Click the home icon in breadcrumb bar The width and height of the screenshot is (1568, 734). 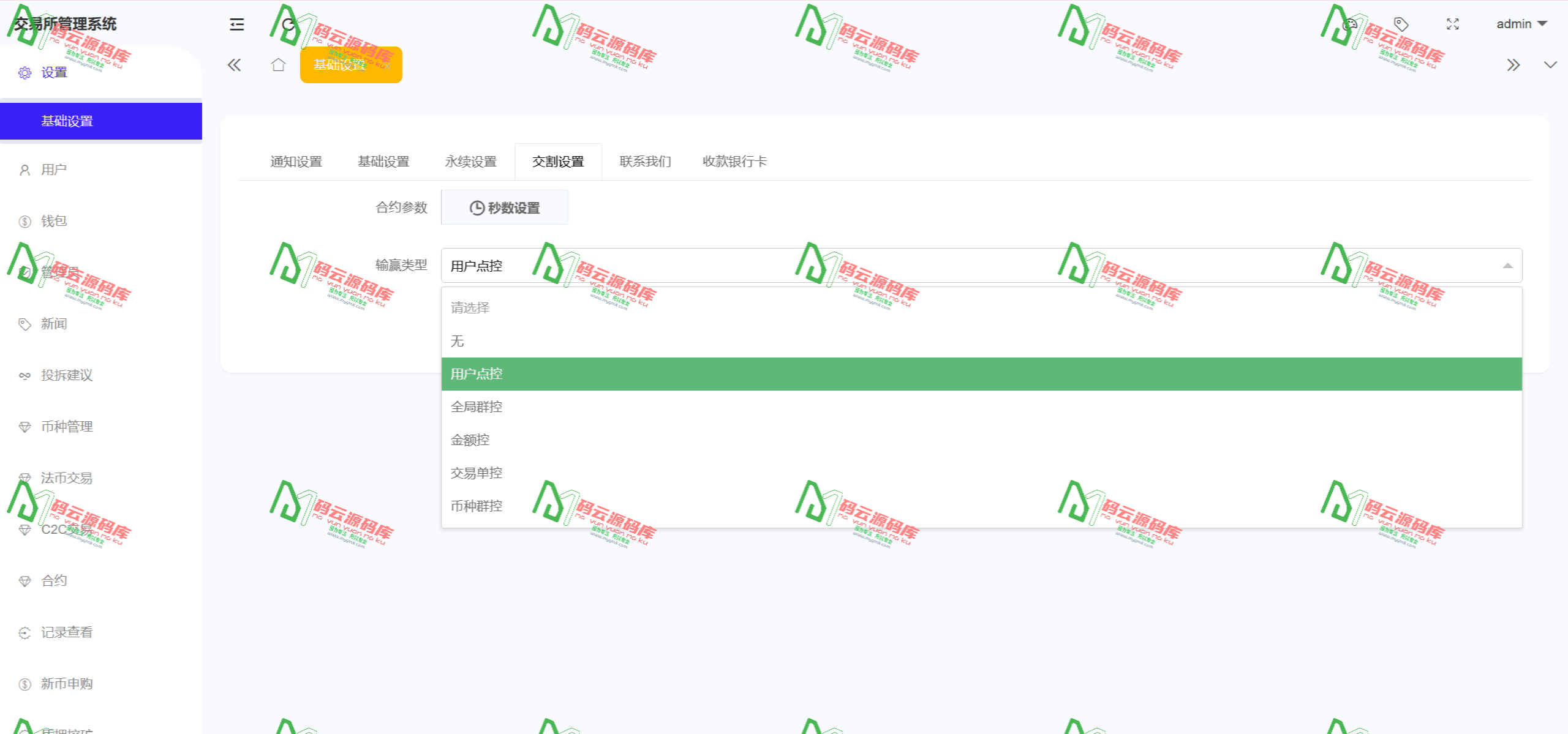pos(277,64)
